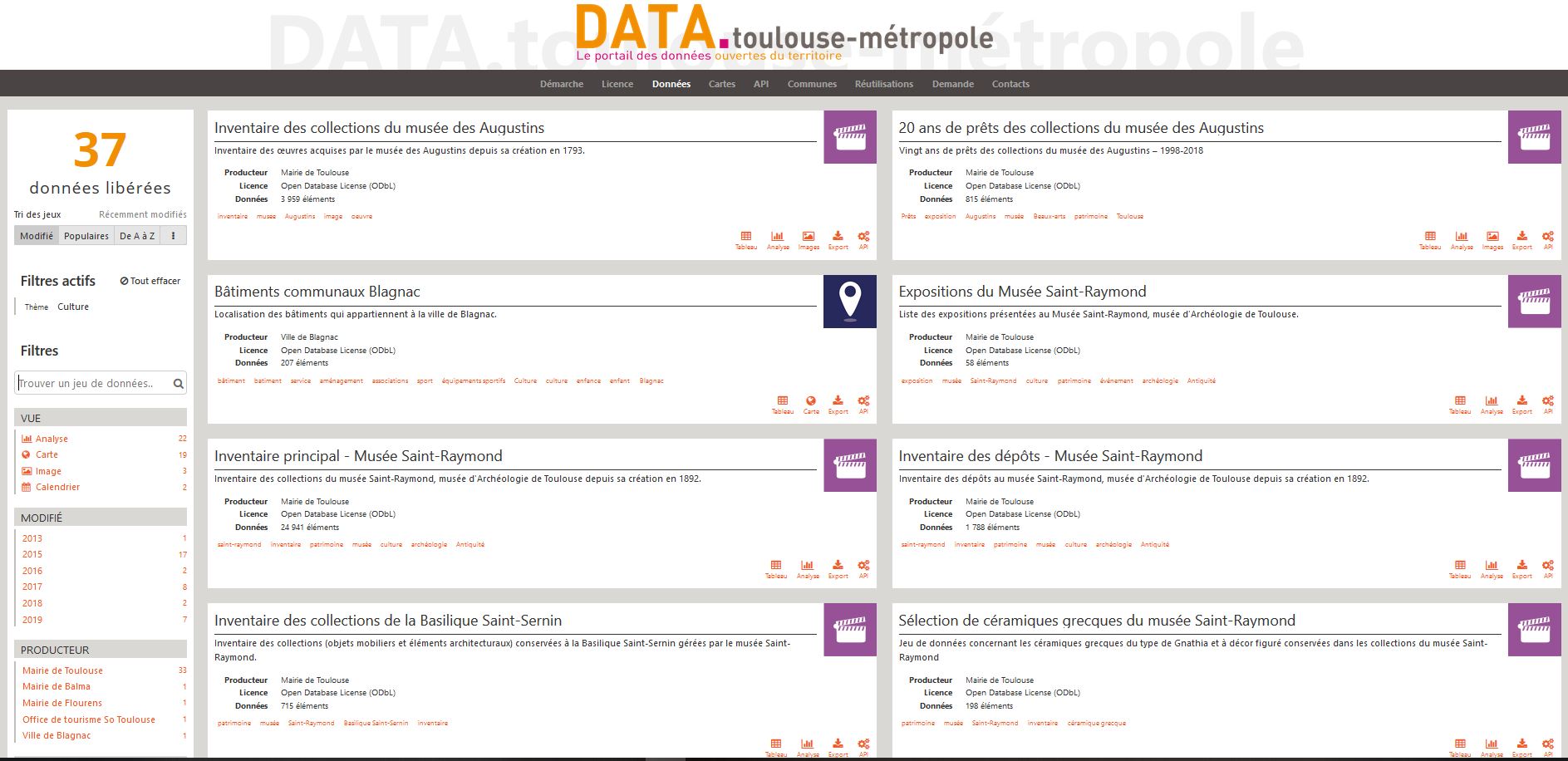The height and width of the screenshot is (761, 1568).
Task: Filter by modified year 2015
Action: pyautogui.click(x=32, y=554)
